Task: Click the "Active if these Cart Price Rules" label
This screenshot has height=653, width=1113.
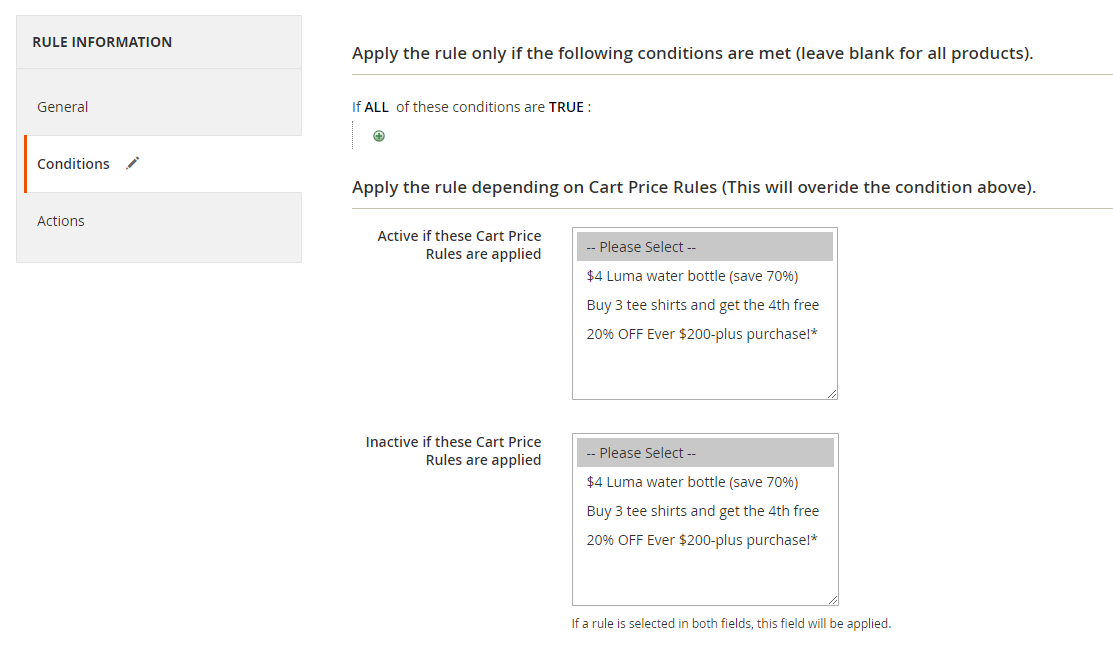Action: [x=459, y=245]
